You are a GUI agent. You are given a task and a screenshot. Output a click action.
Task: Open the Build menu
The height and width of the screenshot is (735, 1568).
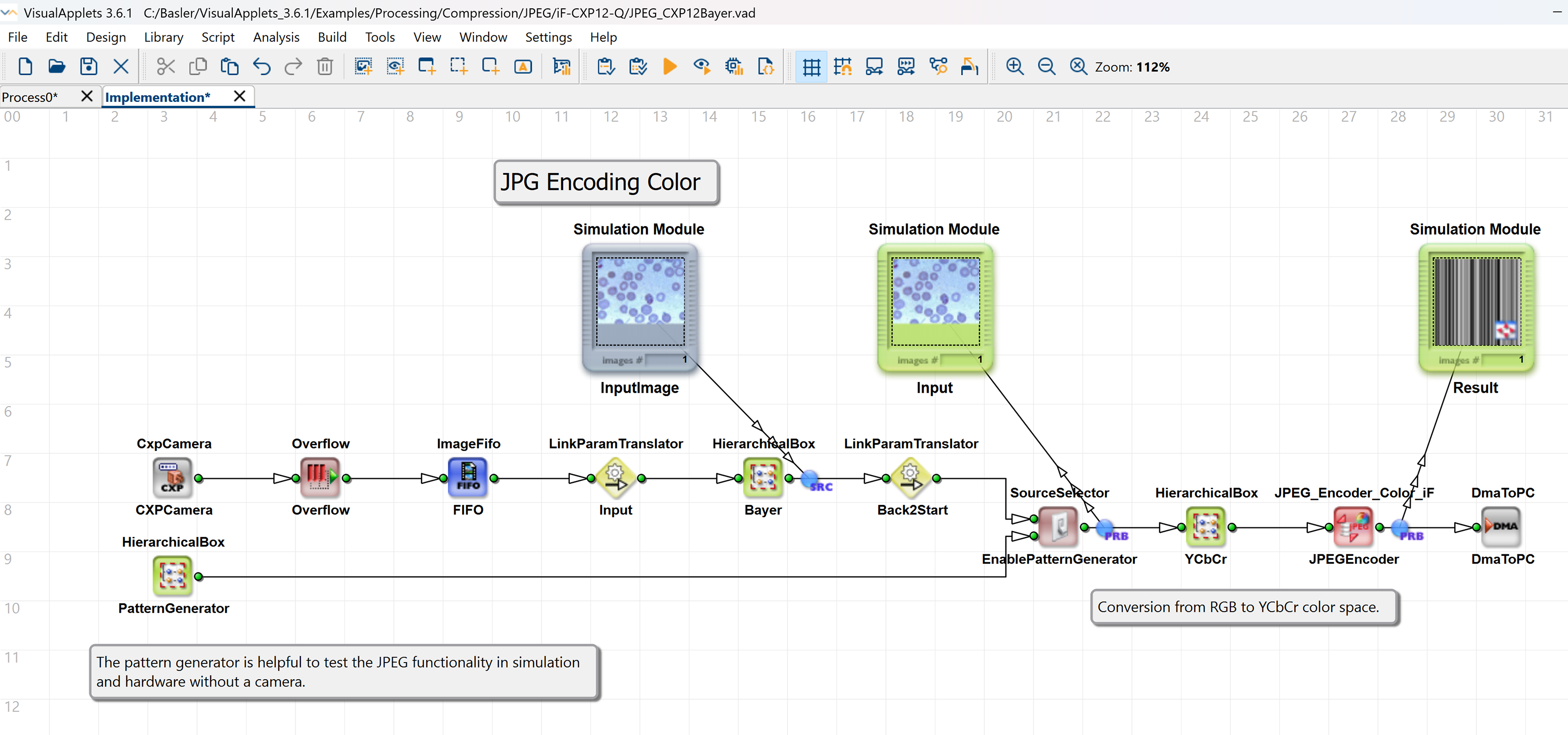pyautogui.click(x=332, y=37)
